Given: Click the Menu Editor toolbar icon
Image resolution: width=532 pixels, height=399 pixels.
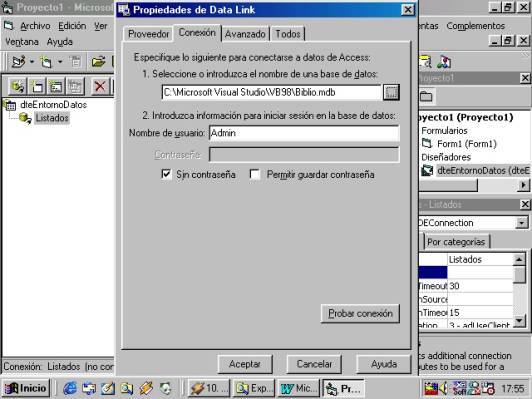Looking at the screenshot, I should click(75, 62).
